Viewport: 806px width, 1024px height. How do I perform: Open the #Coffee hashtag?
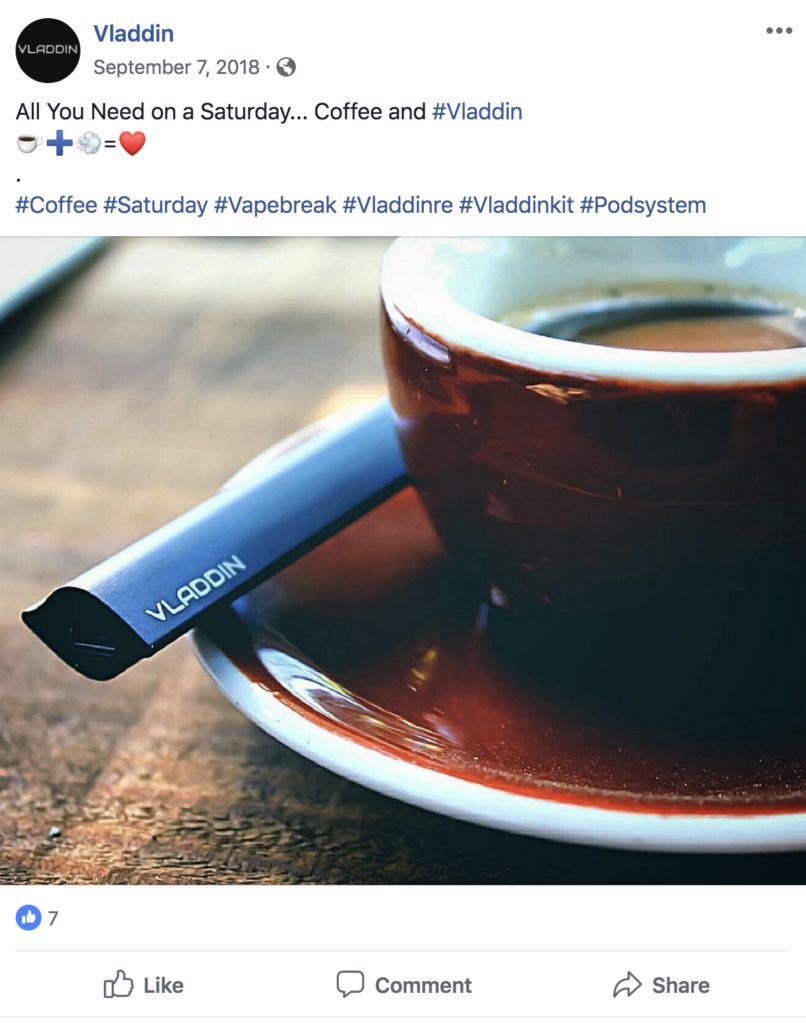coord(56,205)
